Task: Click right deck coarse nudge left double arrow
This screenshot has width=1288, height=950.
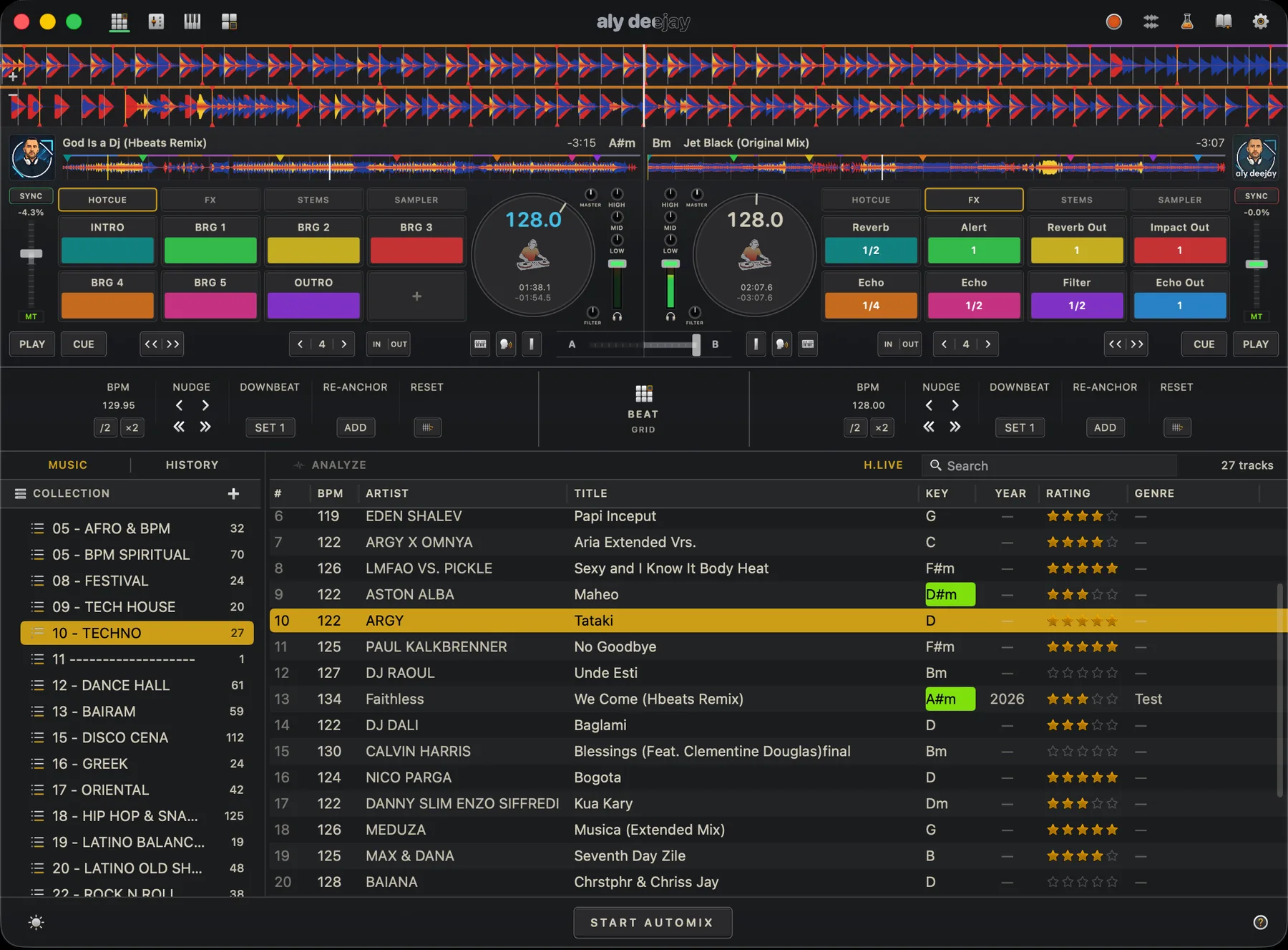Action: (929, 427)
